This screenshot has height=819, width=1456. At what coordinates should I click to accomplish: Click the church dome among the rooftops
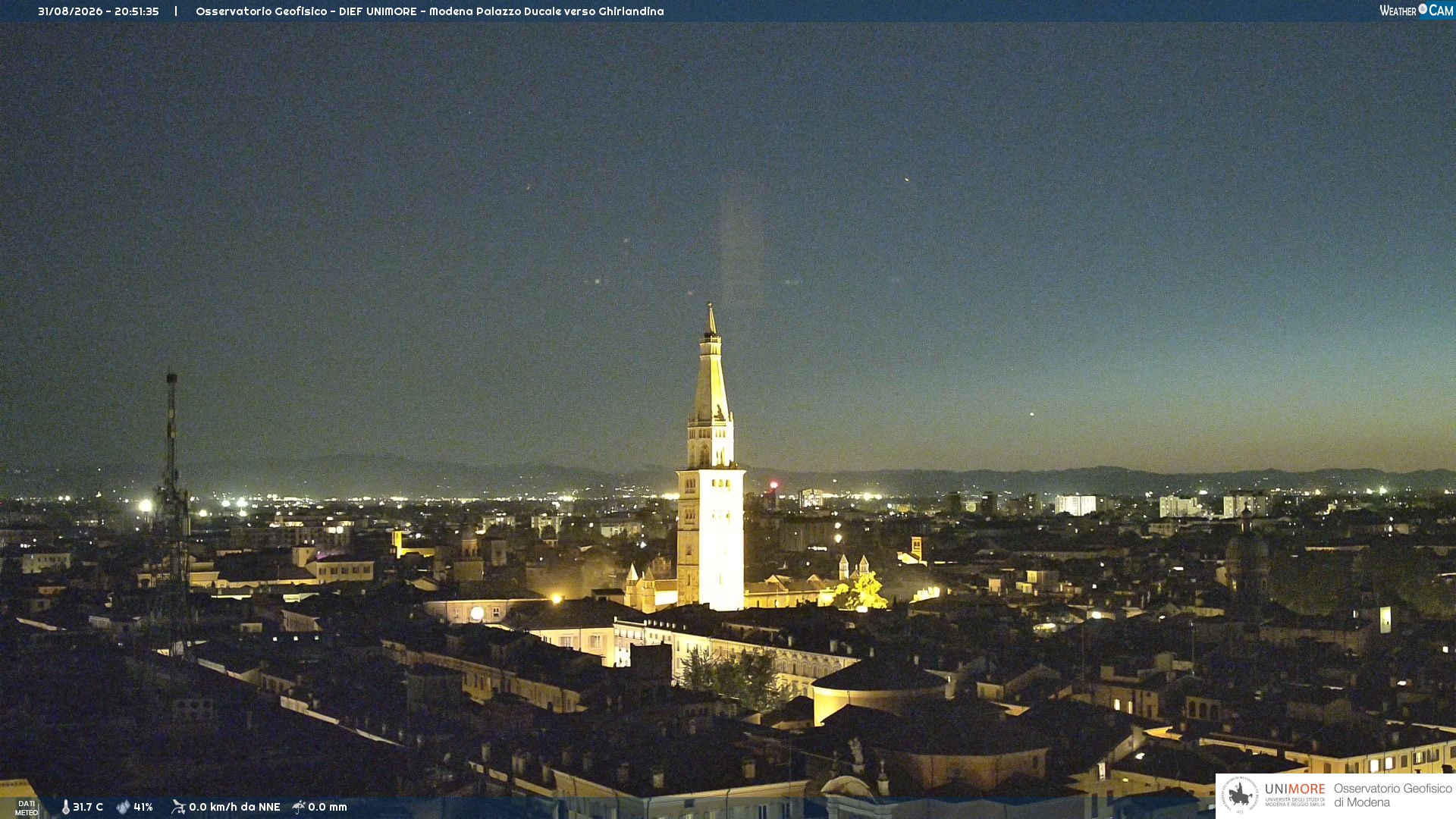point(1246,548)
